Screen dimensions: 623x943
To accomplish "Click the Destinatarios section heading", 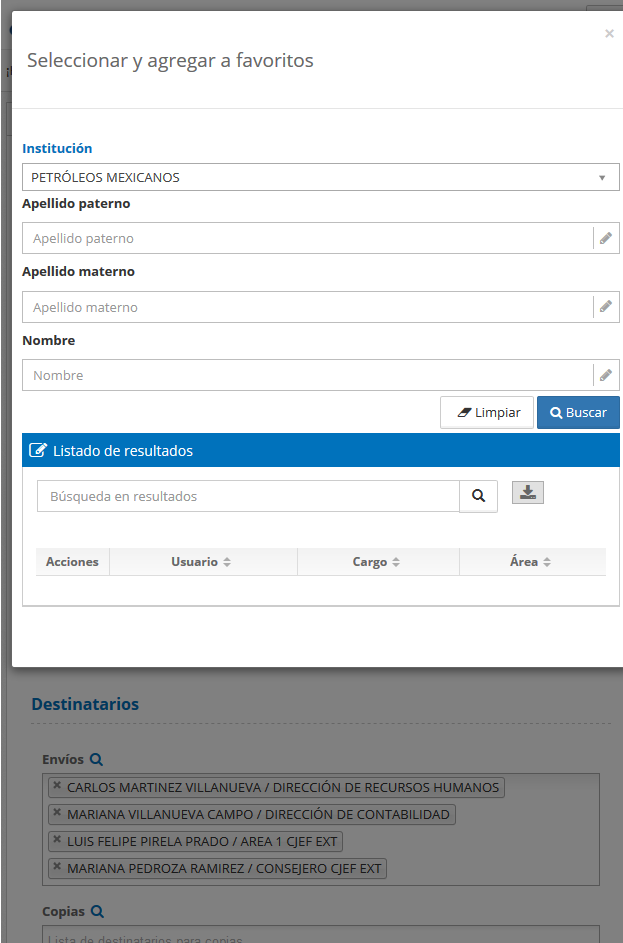I will coord(85,704).
